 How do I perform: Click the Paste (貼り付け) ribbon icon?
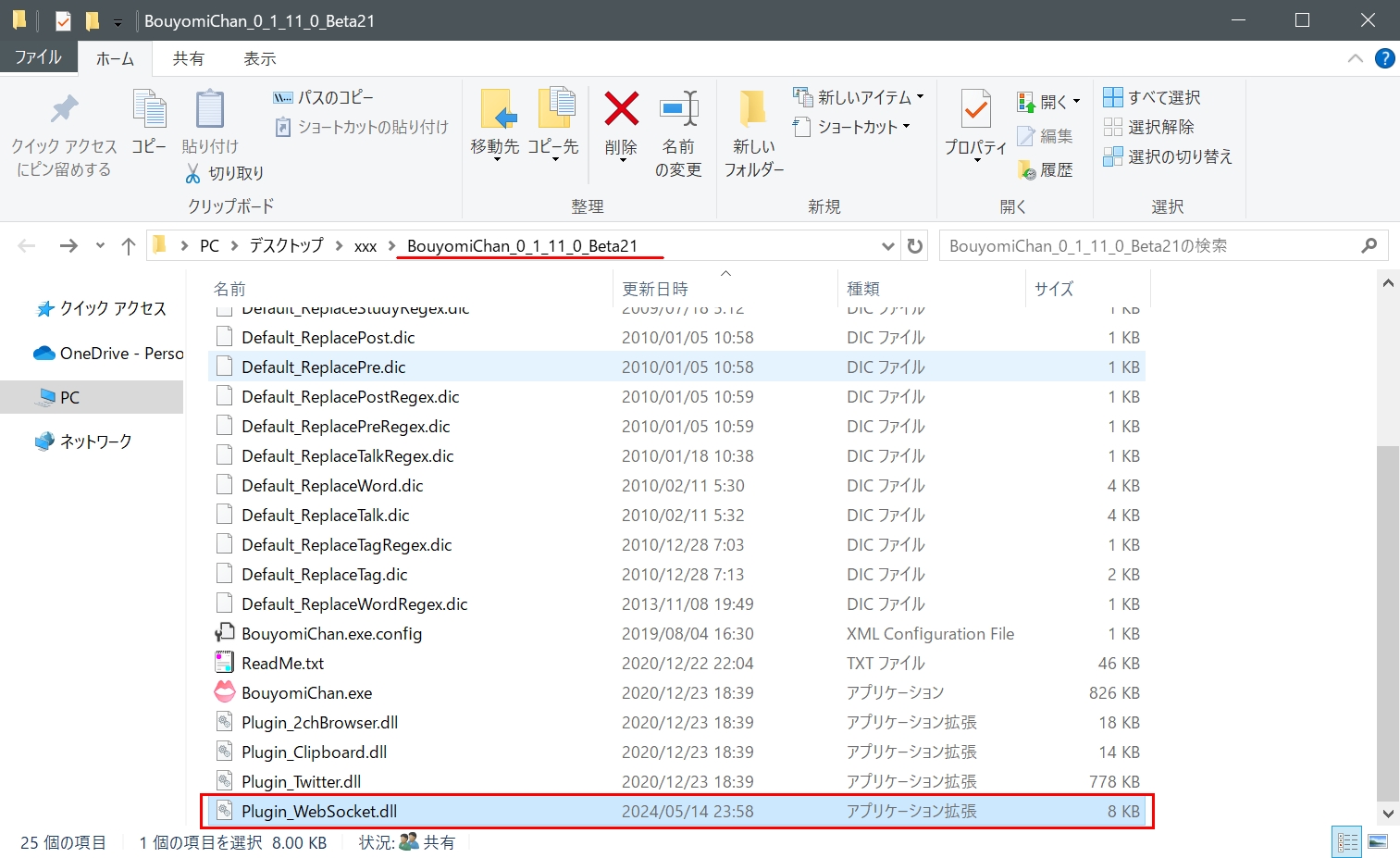pos(210,110)
